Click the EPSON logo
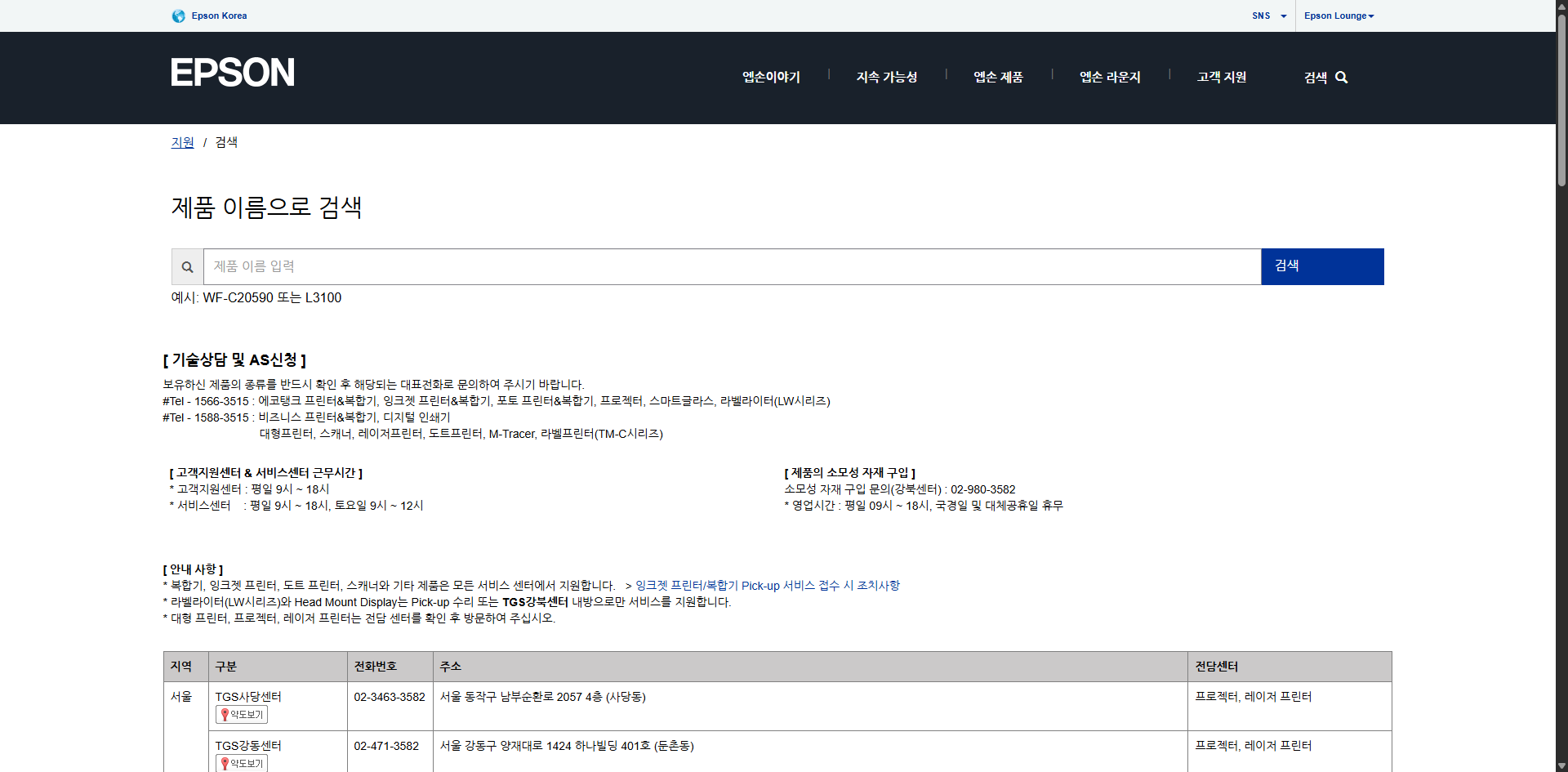 [x=233, y=73]
